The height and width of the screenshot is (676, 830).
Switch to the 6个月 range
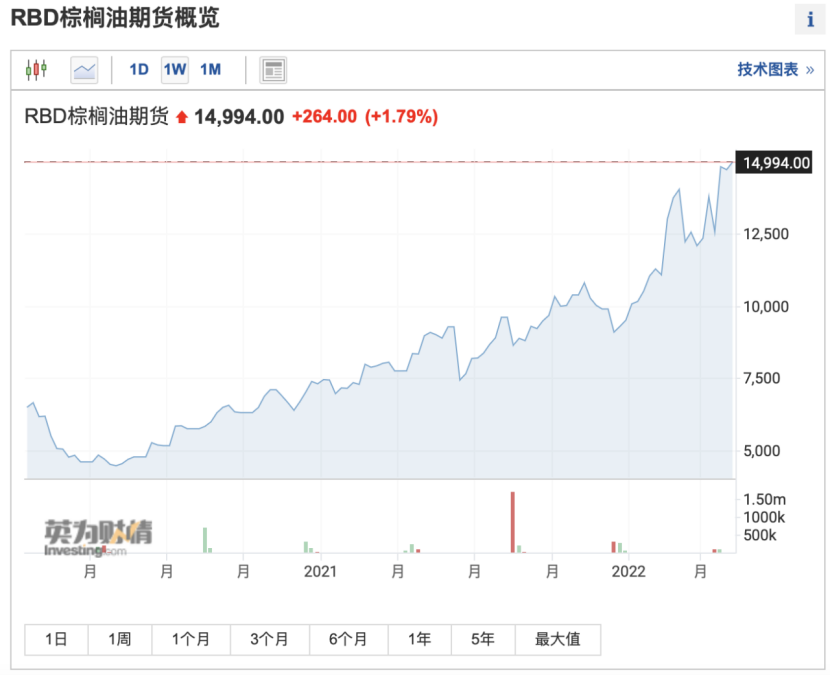pos(348,640)
